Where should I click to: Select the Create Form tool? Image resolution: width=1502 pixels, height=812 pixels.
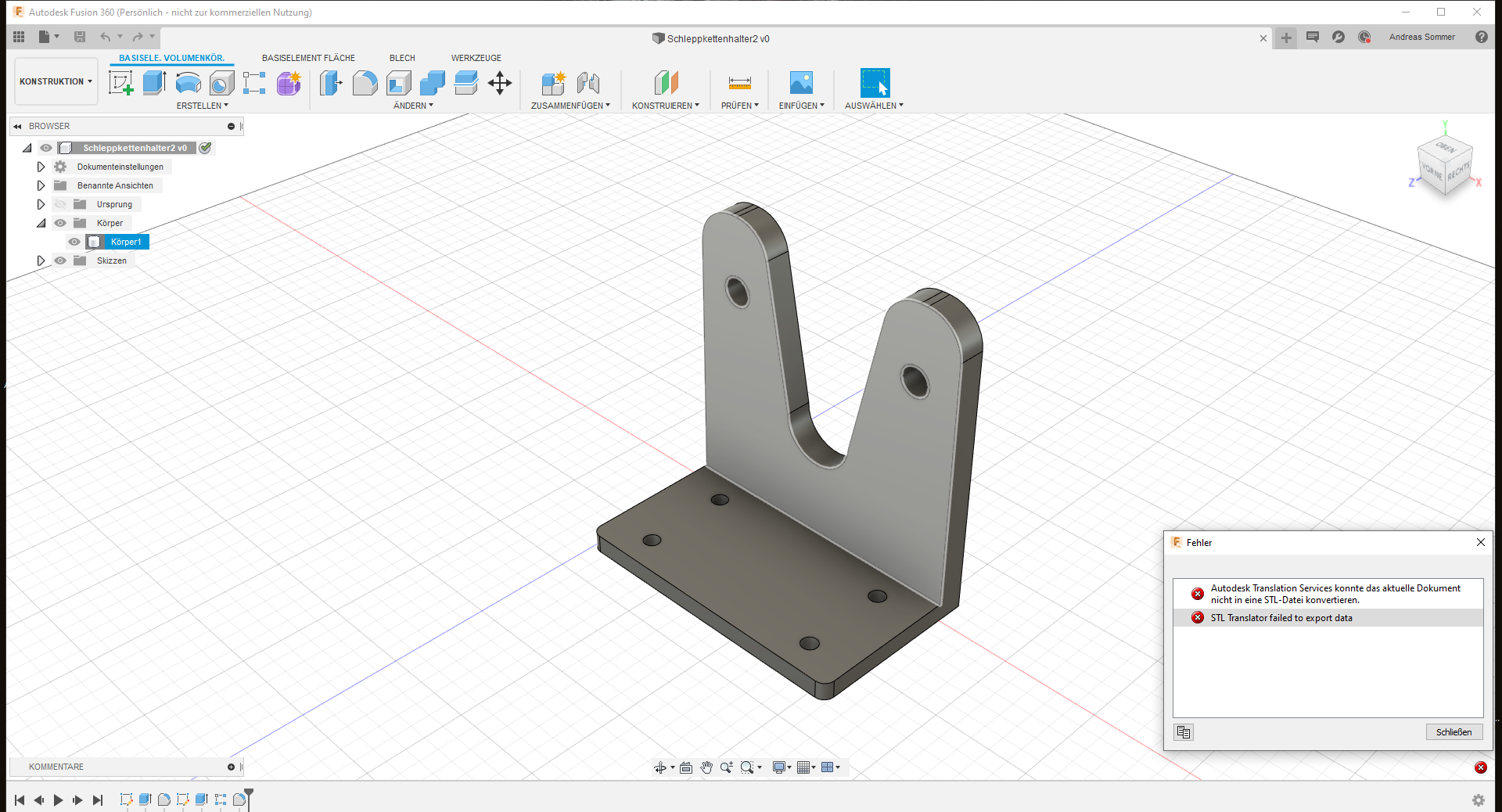pos(289,82)
